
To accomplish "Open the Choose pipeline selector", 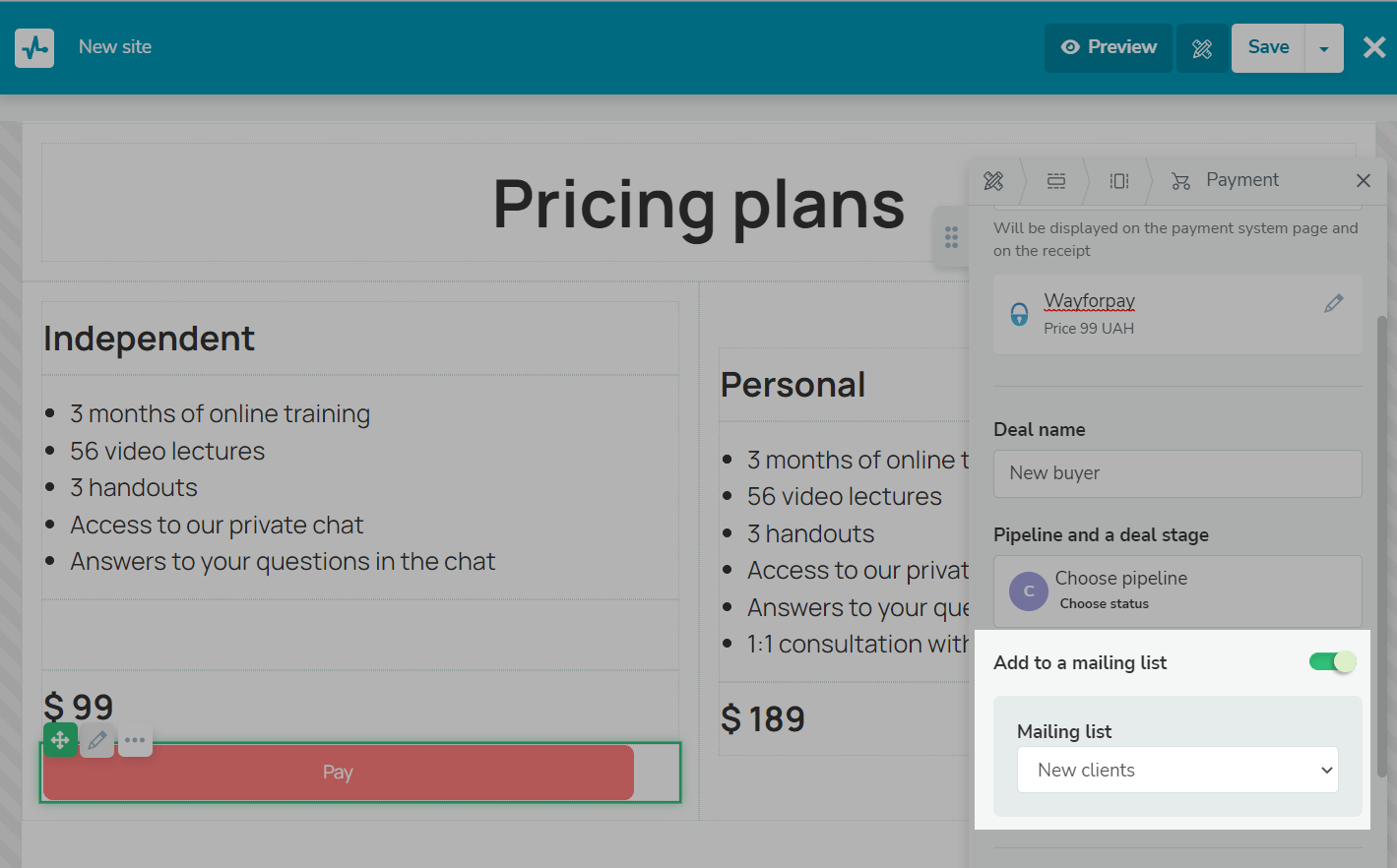I will tap(1177, 590).
